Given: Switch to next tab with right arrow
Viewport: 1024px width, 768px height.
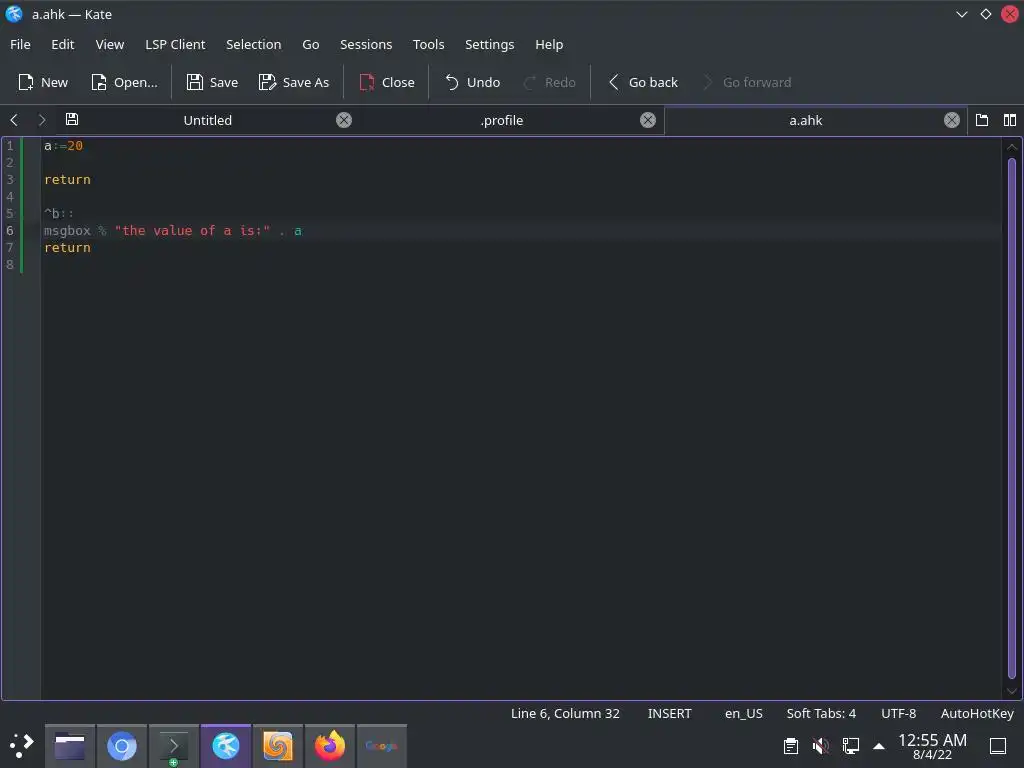Looking at the screenshot, I should pos(42,120).
